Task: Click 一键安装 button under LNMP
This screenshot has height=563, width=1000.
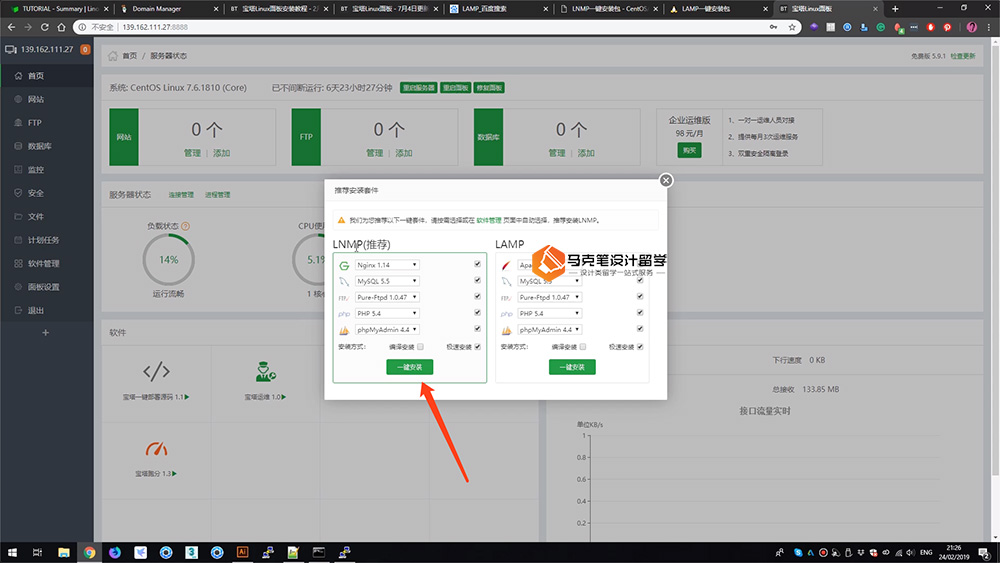Action: pyautogui.click(x=409, y=367)
